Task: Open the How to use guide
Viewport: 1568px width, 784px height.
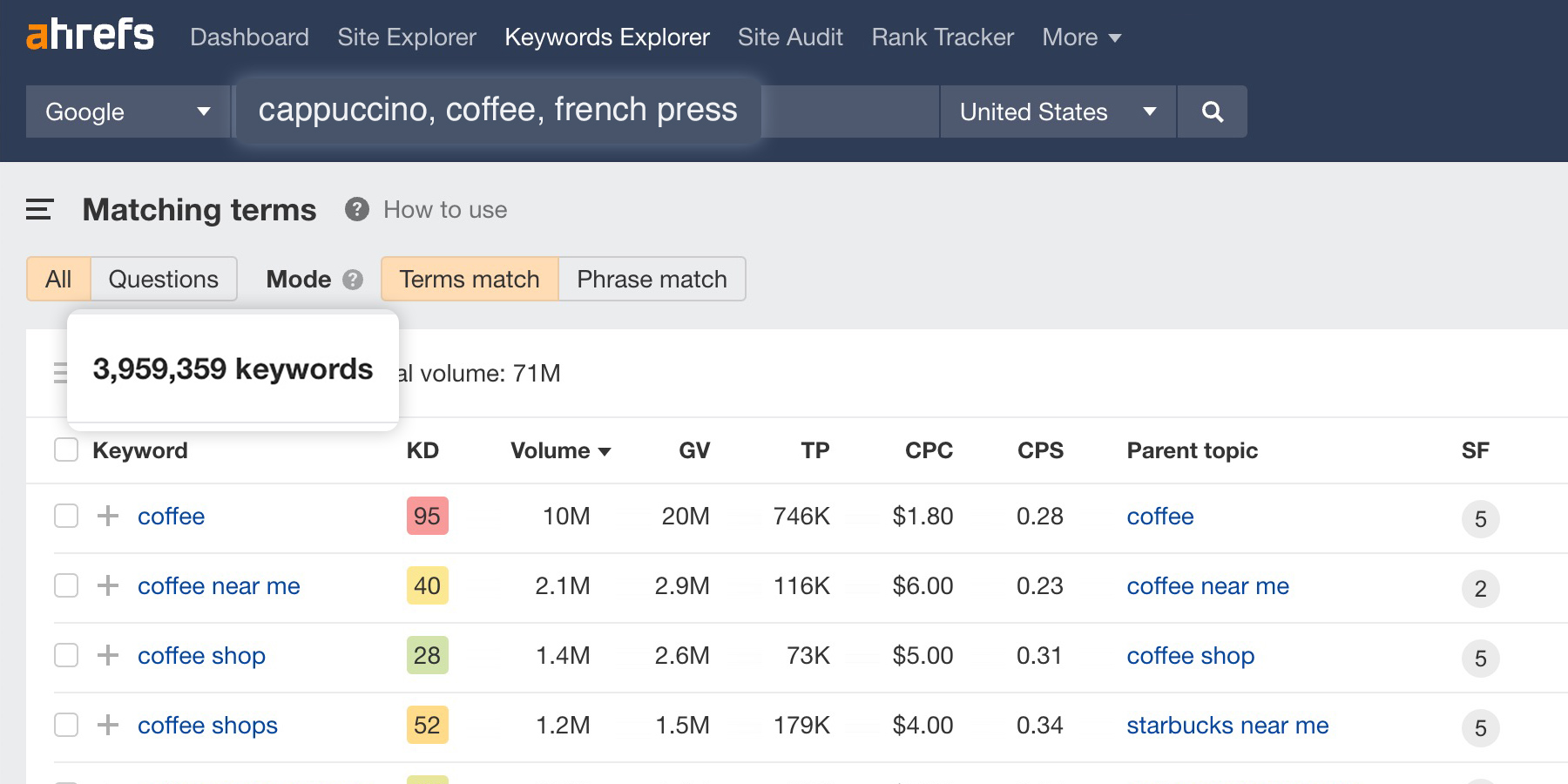Action: pyautogui.click(x=444, y=209)
